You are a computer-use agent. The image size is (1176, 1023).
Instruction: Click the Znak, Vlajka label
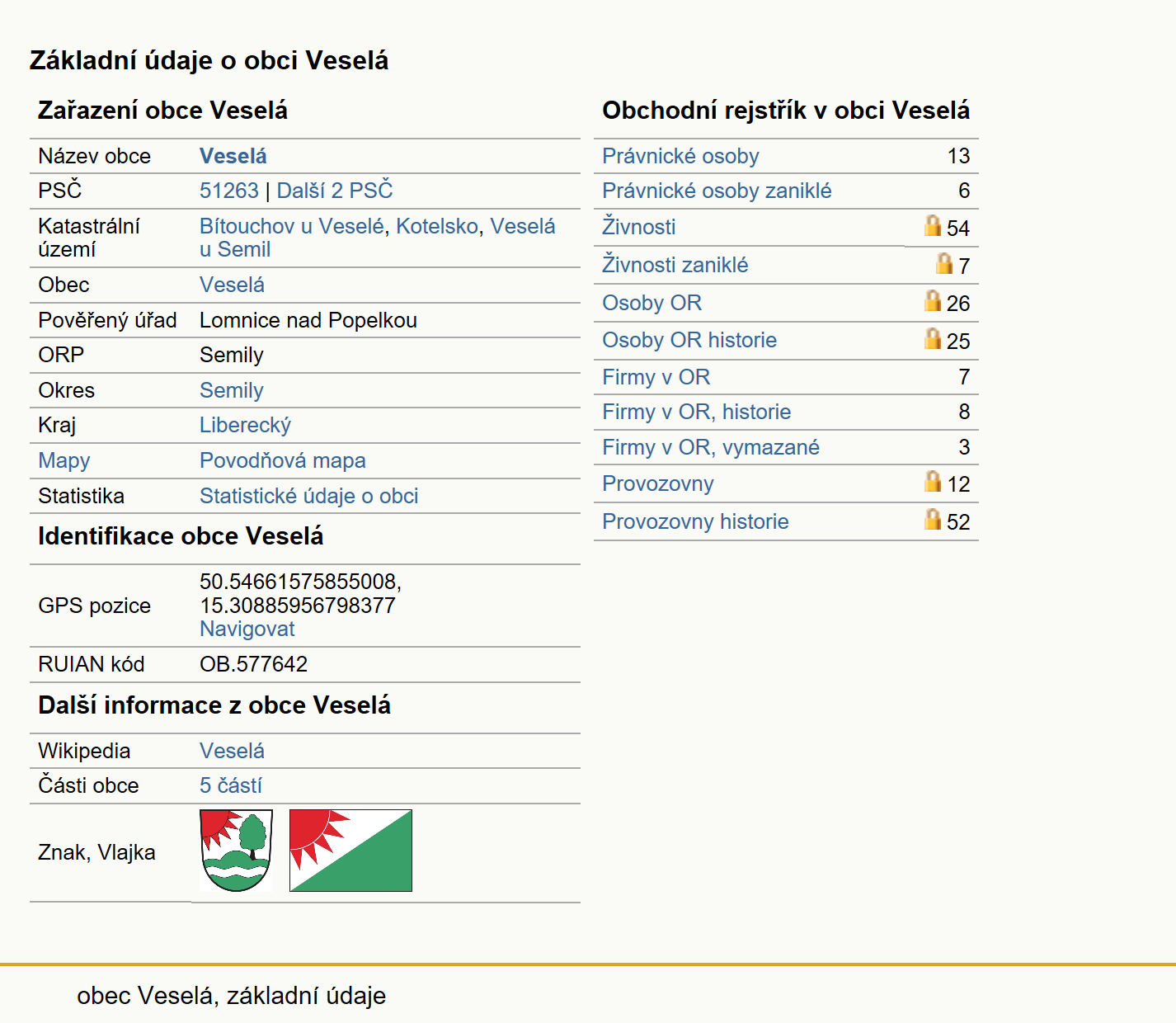(96, 852)
